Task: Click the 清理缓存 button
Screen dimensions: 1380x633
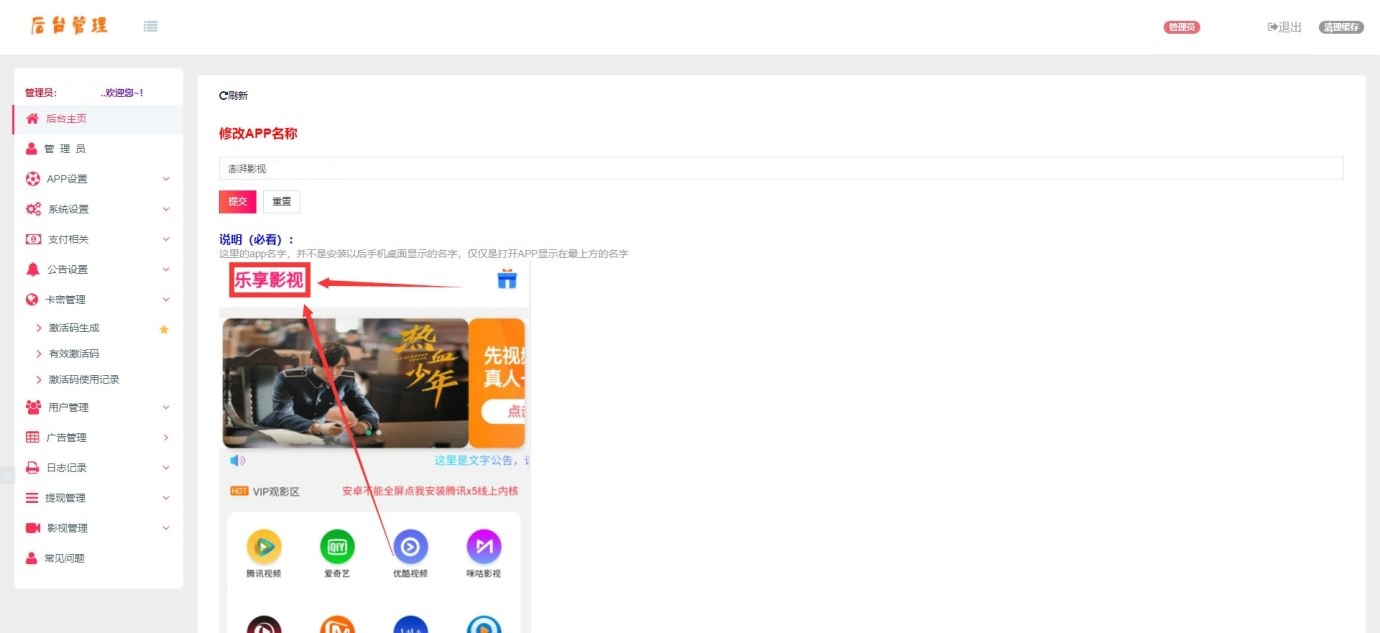Action: pyautogui.click(x=1341, y=27)
